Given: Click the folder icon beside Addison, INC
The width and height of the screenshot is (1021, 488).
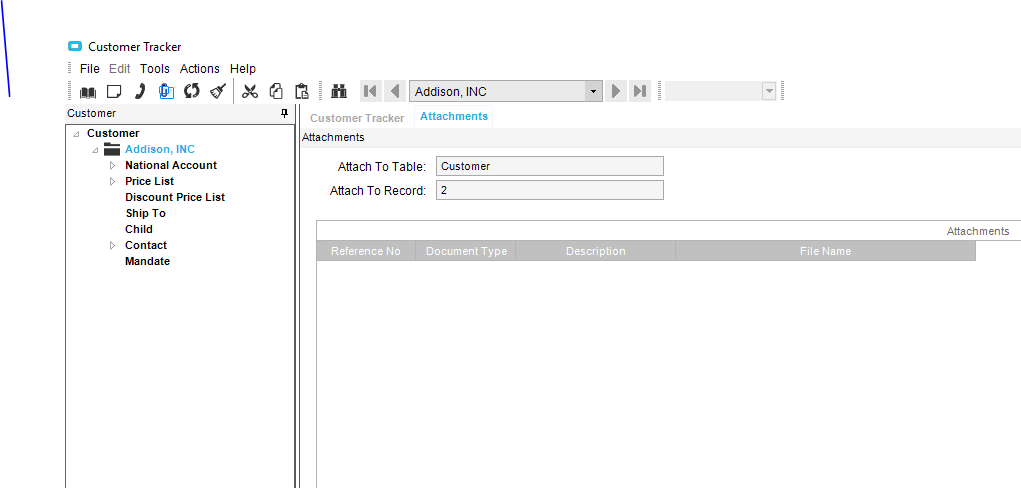Looking at the screenshot, I should [112, 149].
